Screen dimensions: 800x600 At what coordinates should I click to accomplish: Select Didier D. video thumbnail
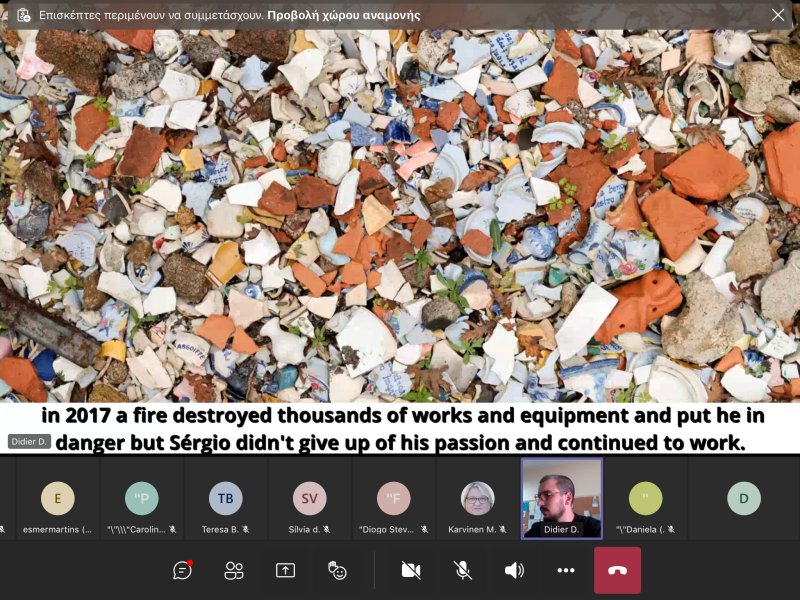pyautogui.click(x=562, y=498)
